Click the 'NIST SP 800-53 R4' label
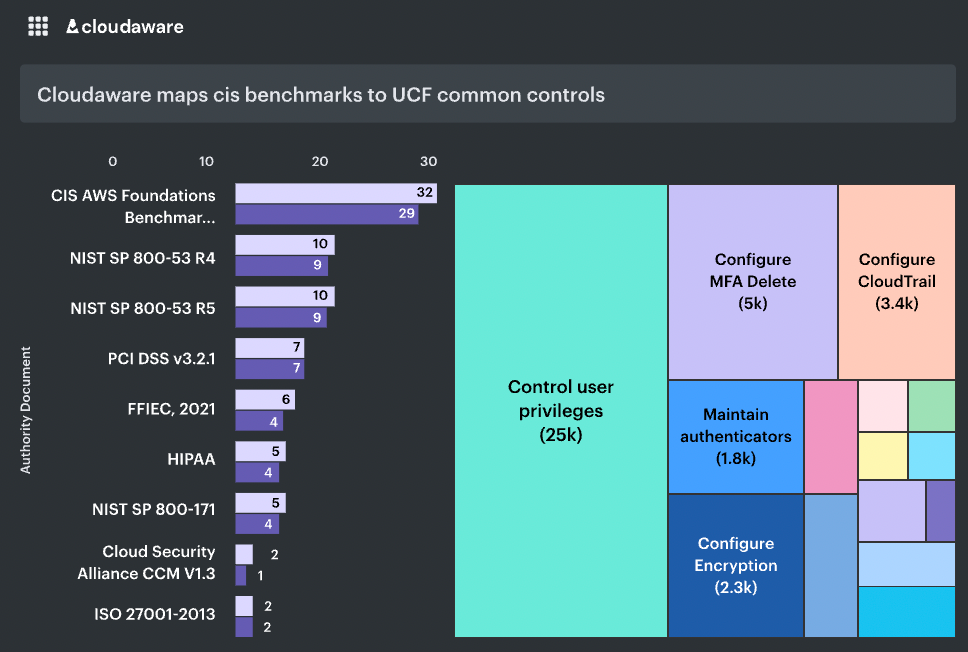This screenshot has height=652, width=968. coord(143,258)
